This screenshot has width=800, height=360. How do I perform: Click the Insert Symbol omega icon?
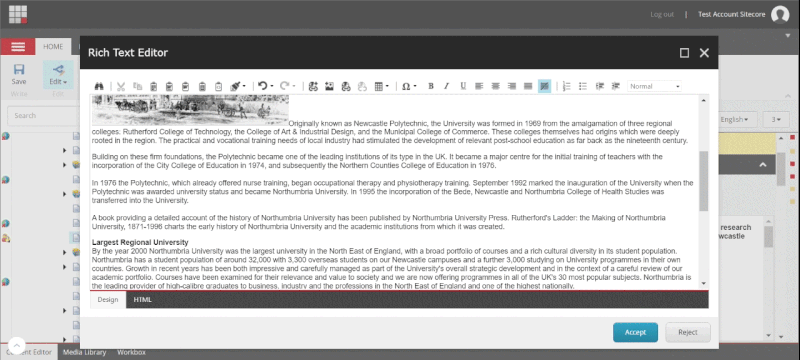click(x=406, y=87)
